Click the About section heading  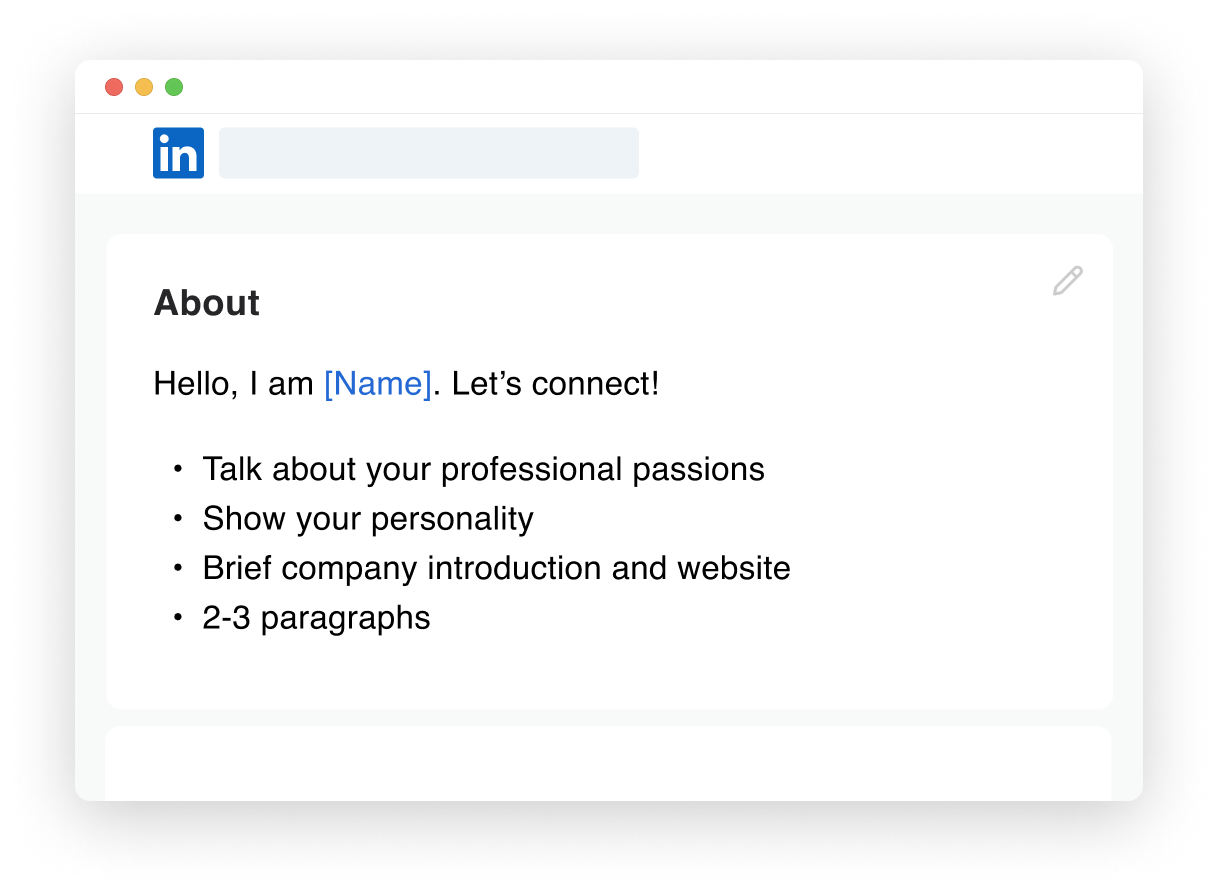click(207, 303)
